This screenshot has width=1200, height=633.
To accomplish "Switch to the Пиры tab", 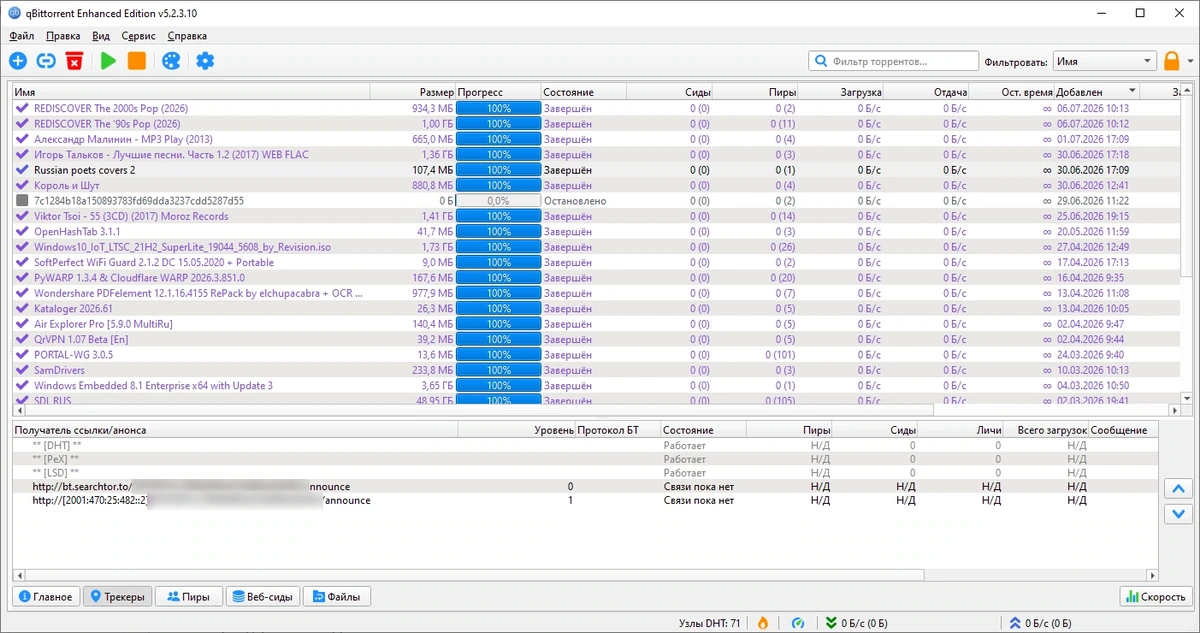I will (x=189, y=597).
